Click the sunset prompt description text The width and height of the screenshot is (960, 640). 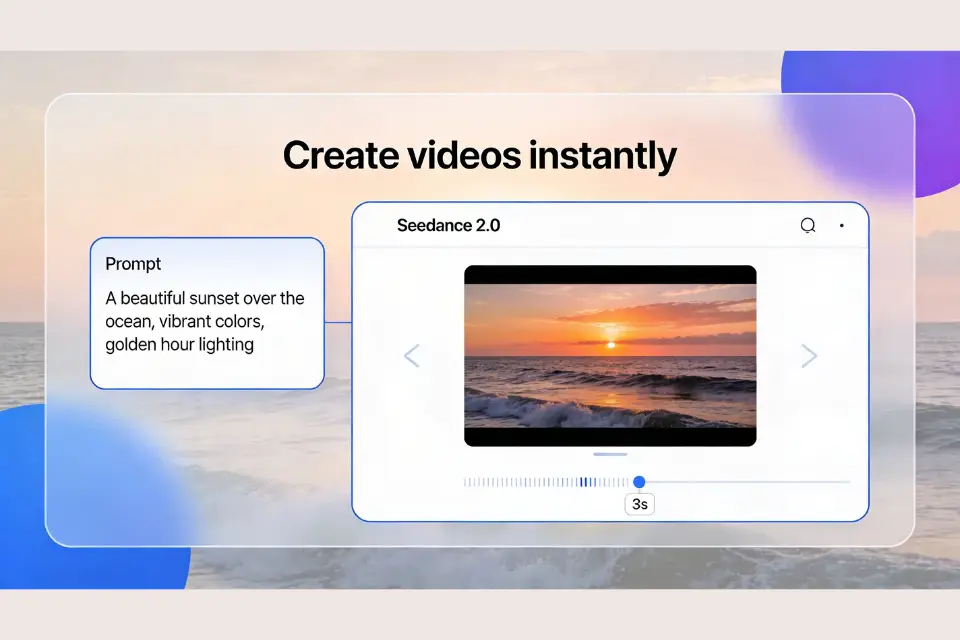pyautogui.click(x=204, y=321)
